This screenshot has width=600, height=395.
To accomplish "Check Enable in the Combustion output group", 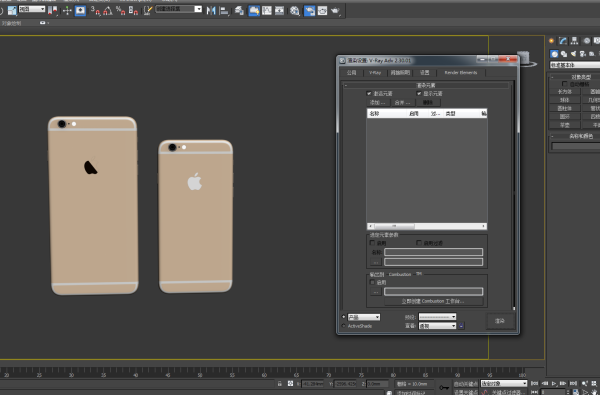I will tap(372, 282).
